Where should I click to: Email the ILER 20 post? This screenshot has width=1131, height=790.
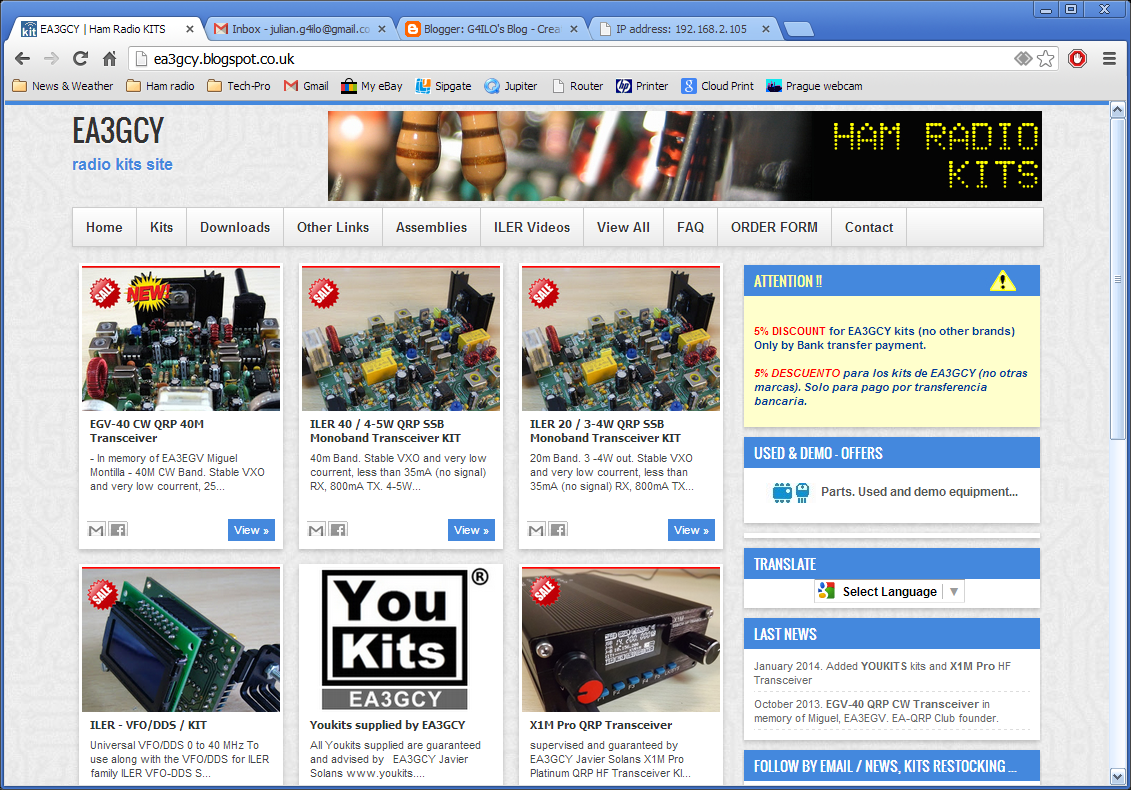click(536, 530)
